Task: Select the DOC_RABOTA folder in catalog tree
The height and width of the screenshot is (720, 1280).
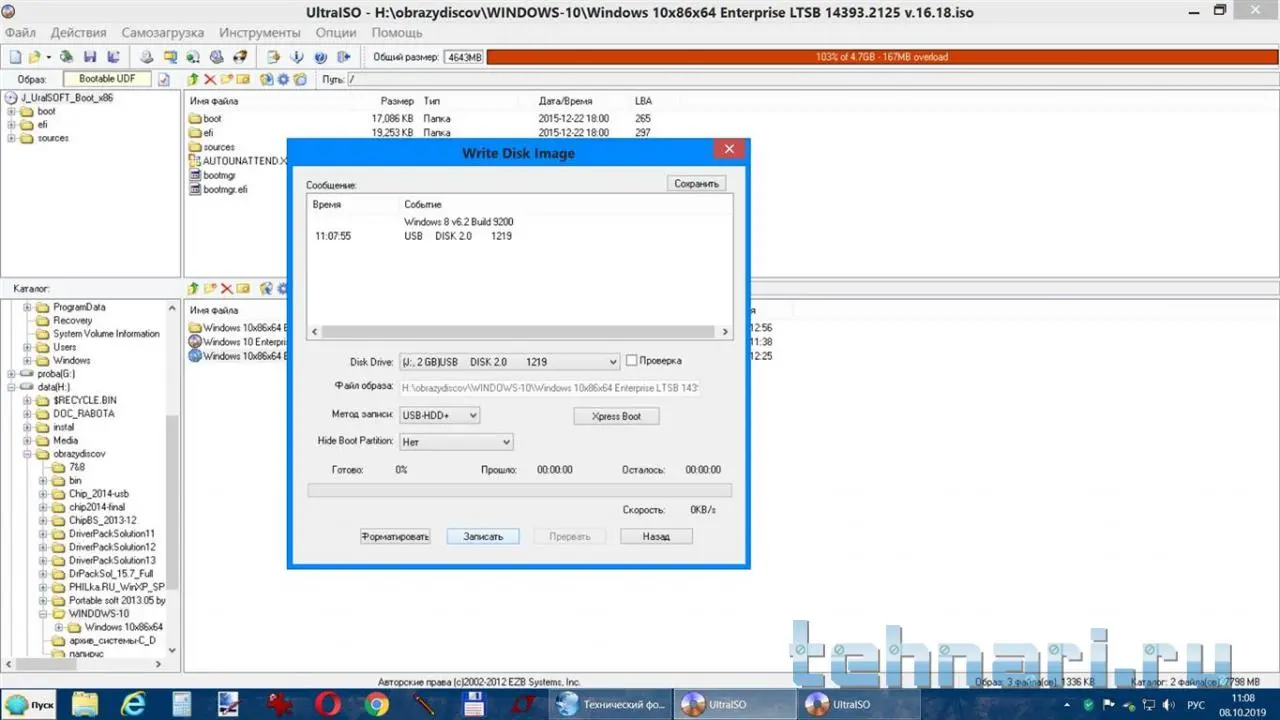Action: 84,413
